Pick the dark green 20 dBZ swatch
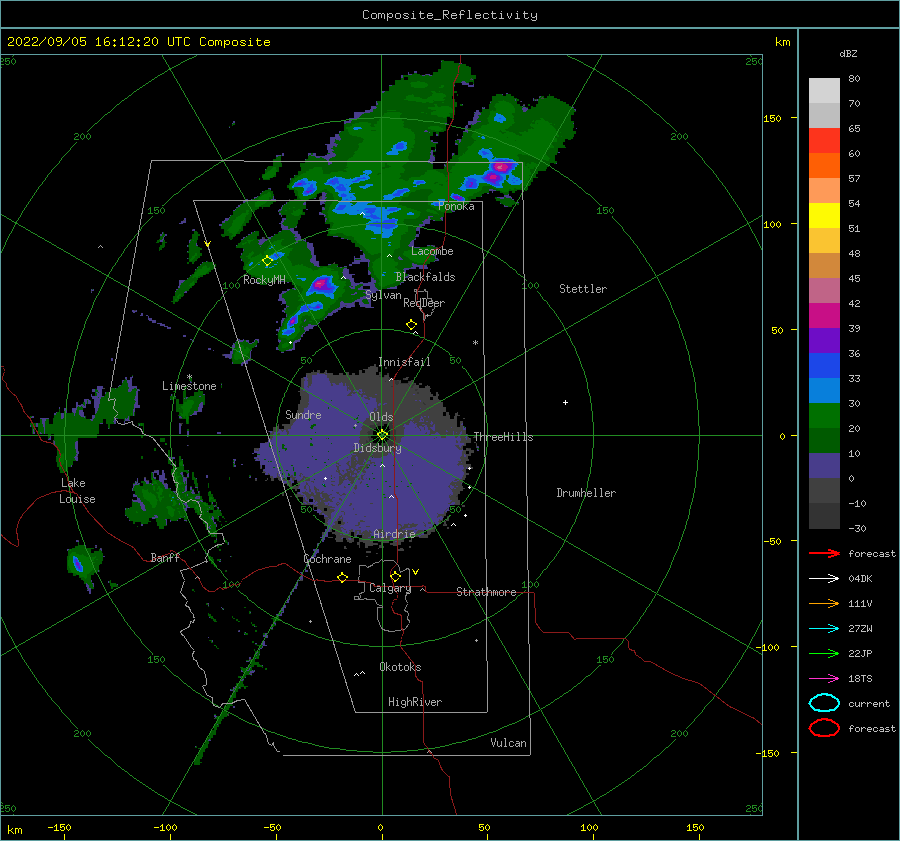Viewport: 900px width, 841px height. click(824, 440)
